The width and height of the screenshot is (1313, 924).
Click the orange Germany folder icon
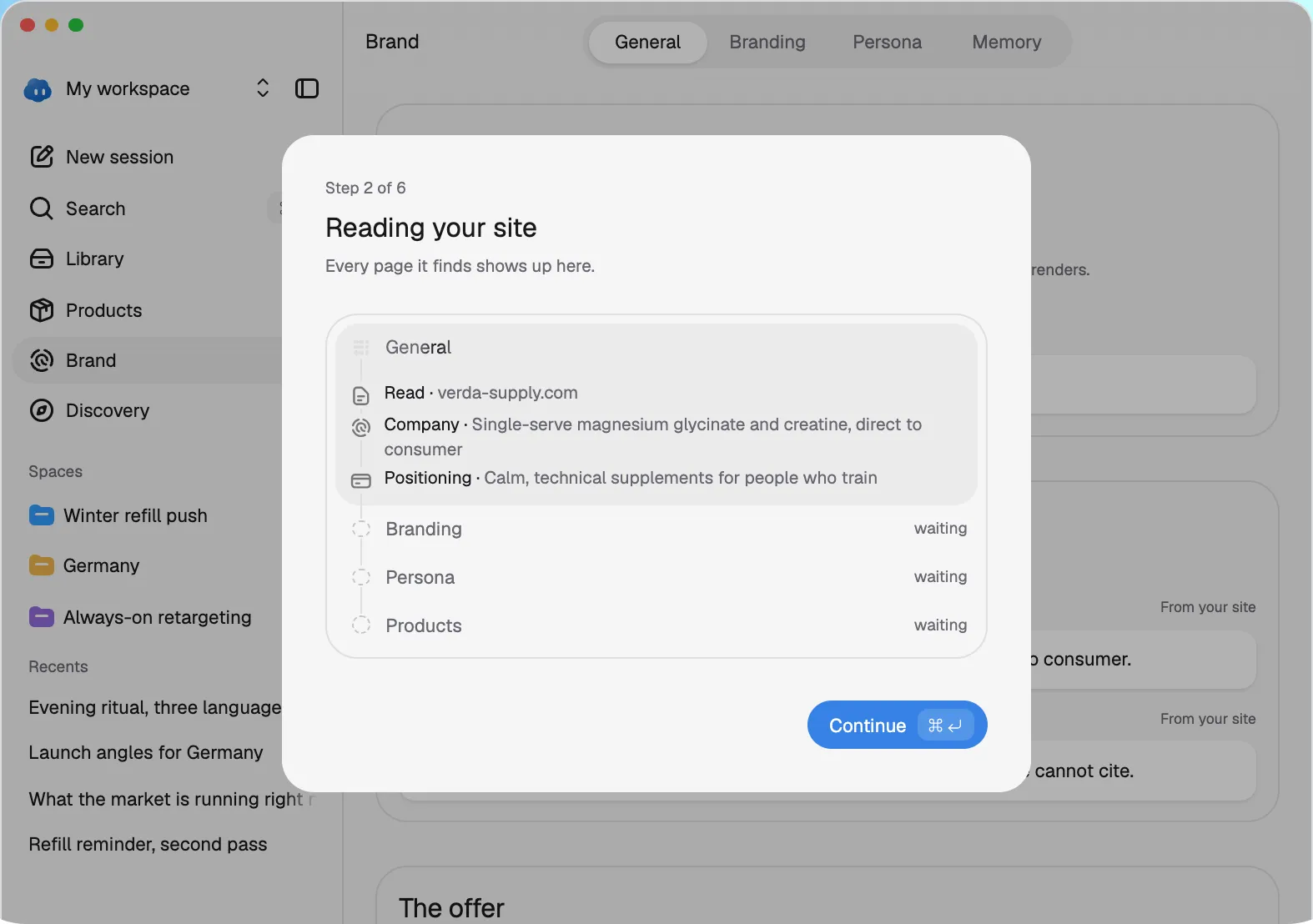pyautogui.click(x=42, y=565)
